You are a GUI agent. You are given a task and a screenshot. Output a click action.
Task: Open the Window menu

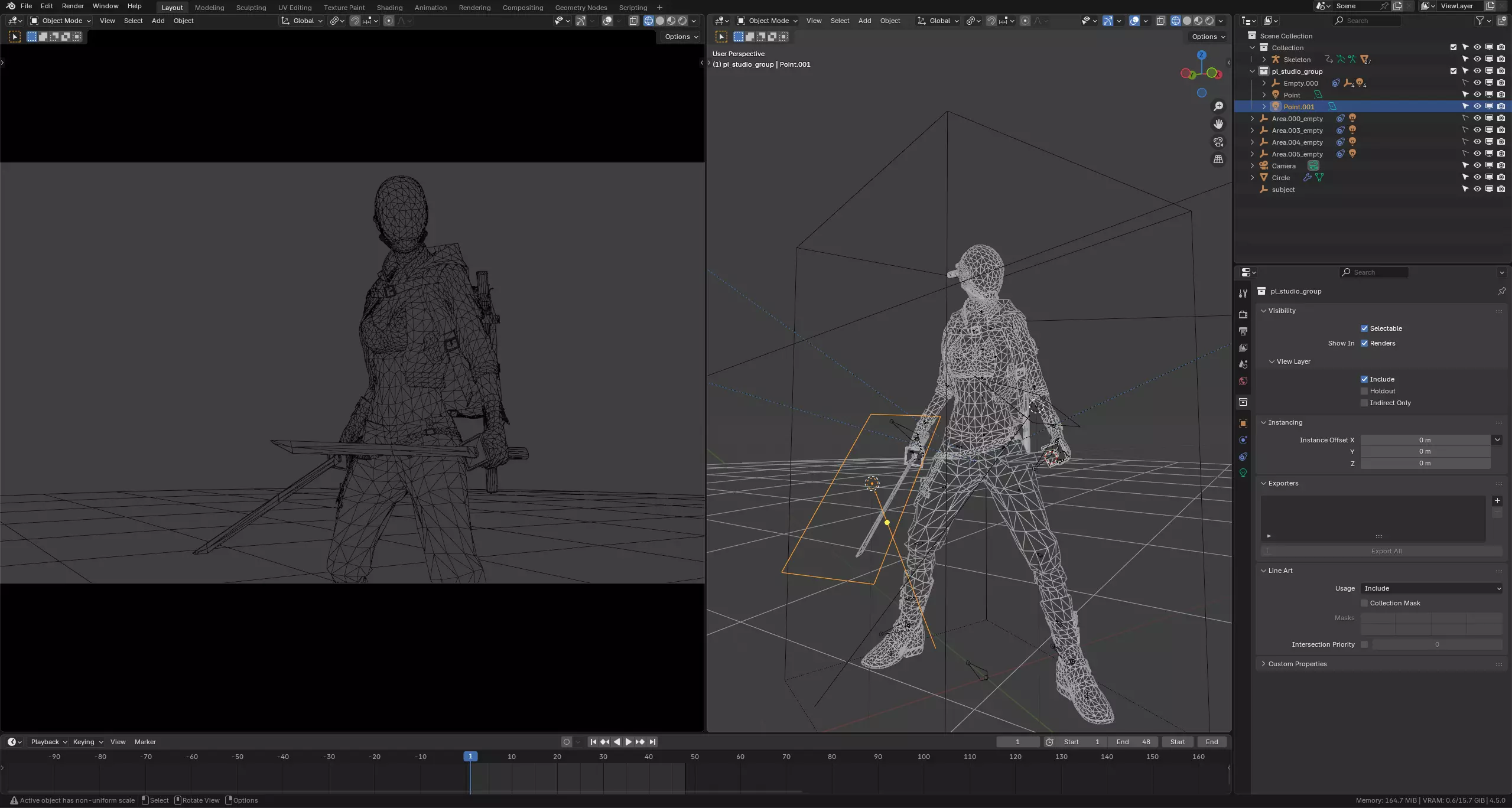pos(105,6)
